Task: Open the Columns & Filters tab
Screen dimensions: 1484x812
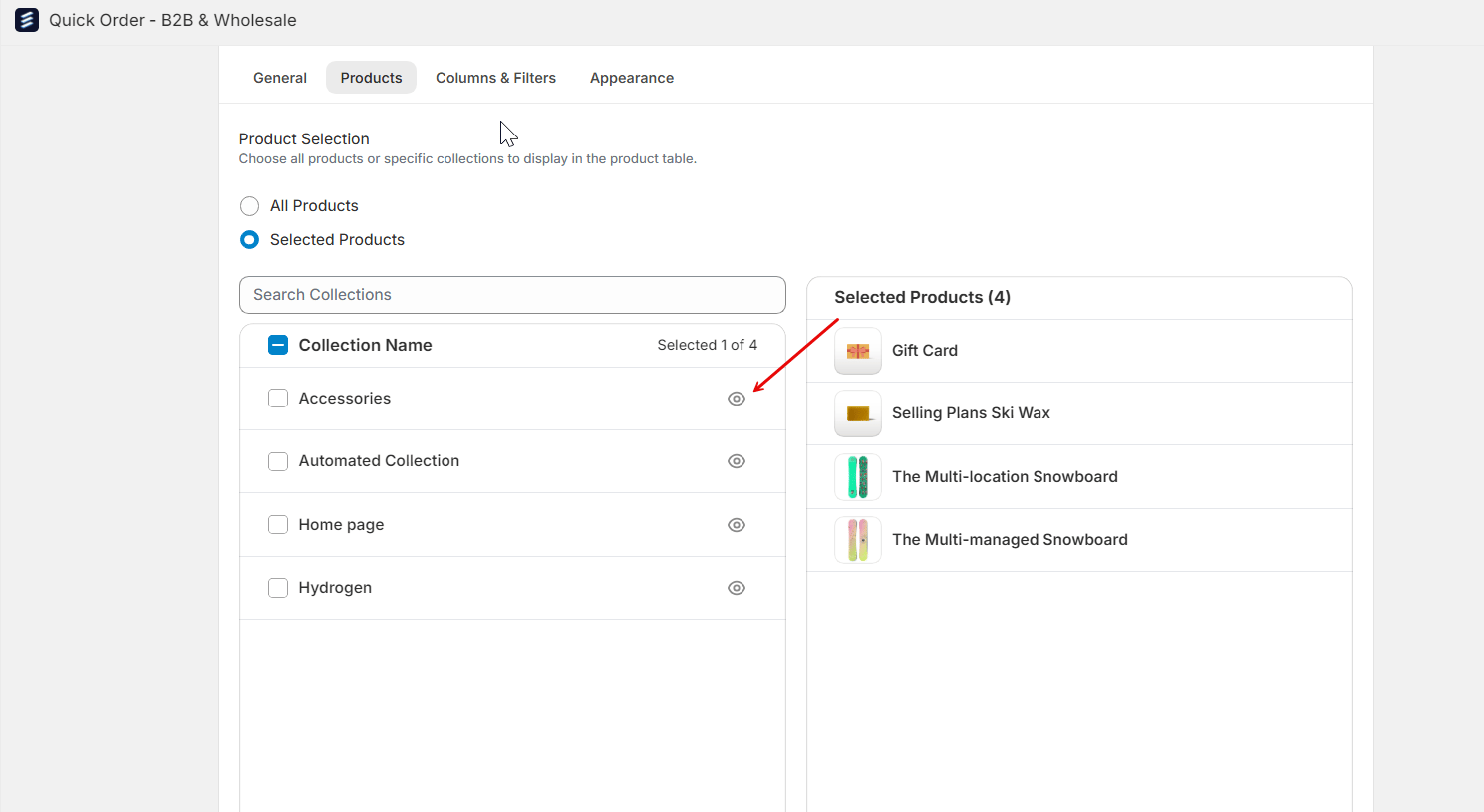Action: point(495,78)
